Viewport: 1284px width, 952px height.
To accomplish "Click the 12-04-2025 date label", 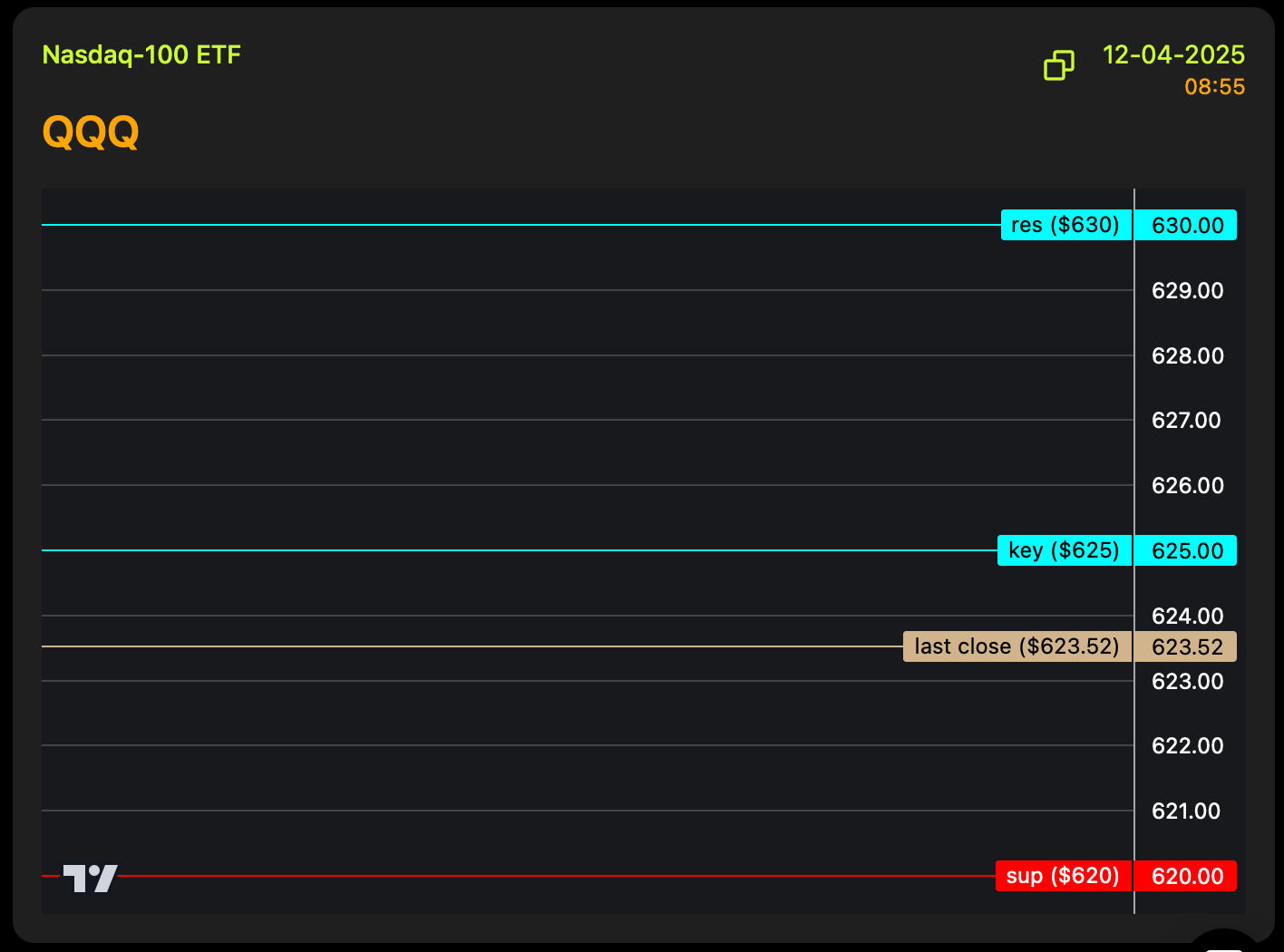I will pos(1173,54).
